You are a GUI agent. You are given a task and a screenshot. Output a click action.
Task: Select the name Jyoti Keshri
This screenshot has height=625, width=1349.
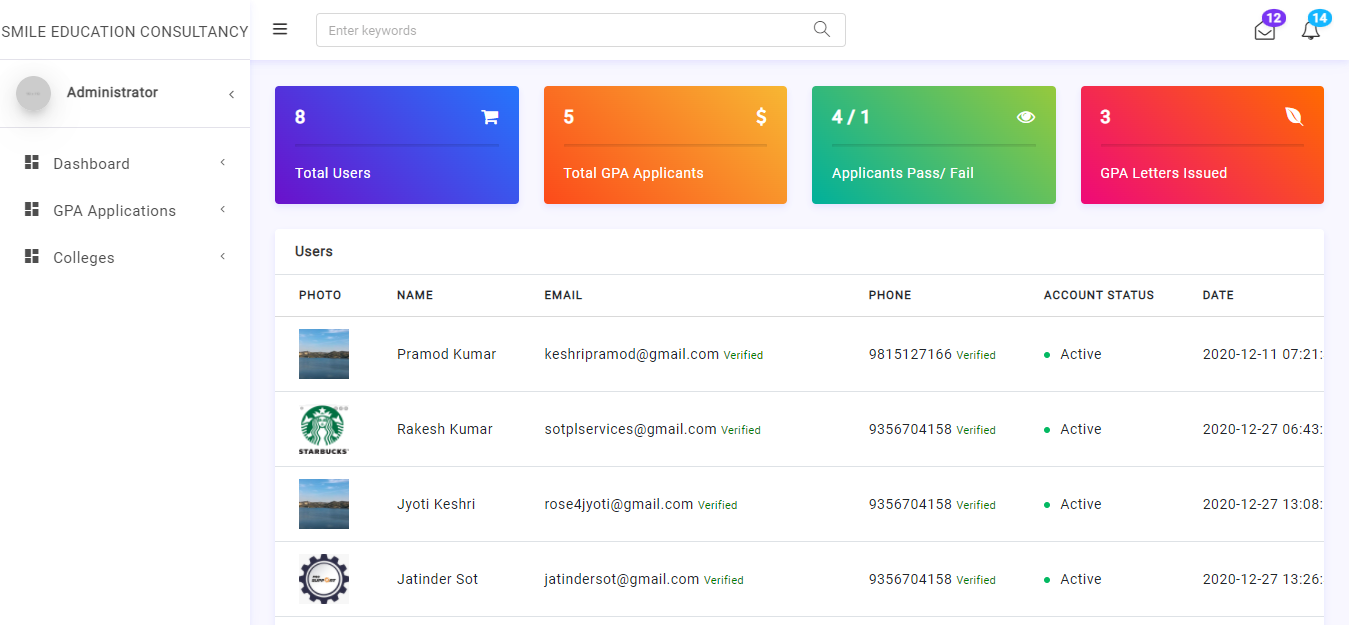(x=436, y=504)
